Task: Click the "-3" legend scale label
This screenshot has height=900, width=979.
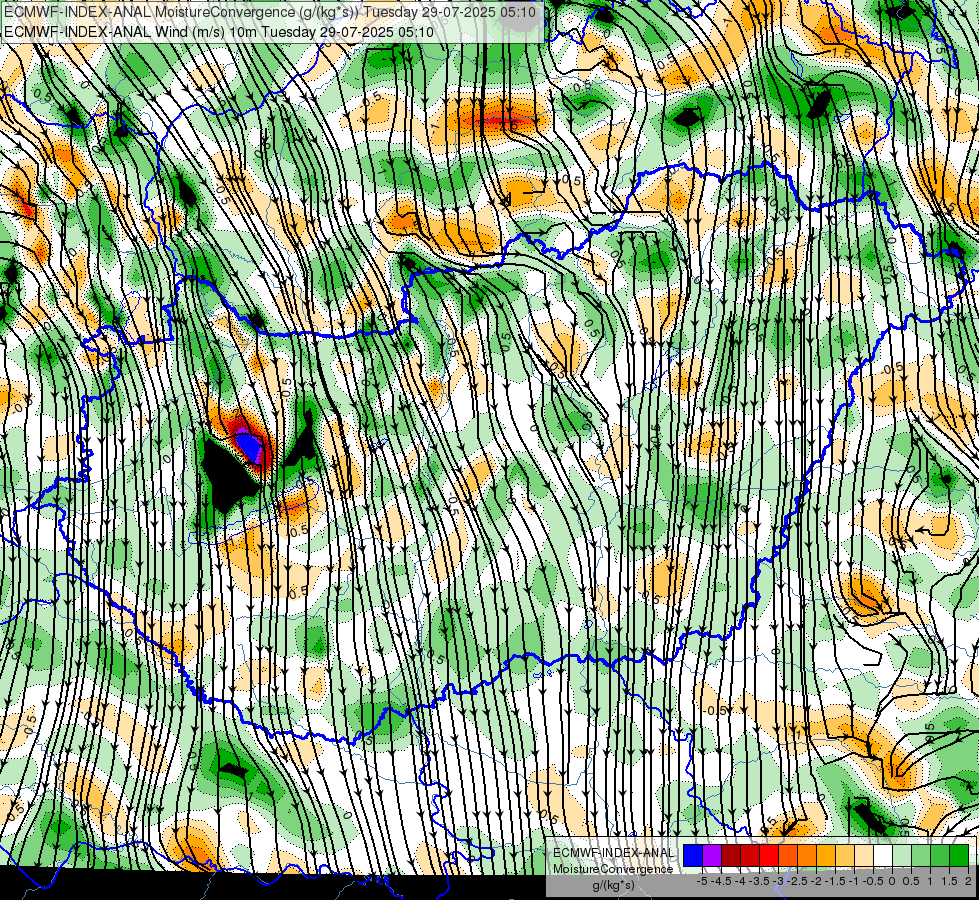Action: (x=778, y=881)
